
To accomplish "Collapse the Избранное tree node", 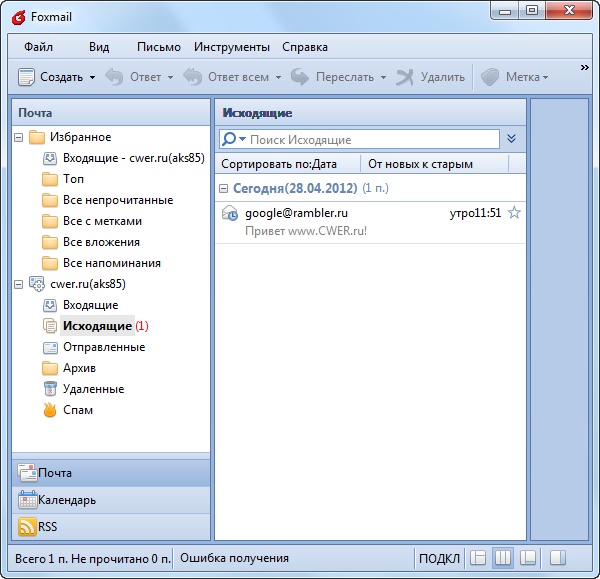I will tap(19, 137).
